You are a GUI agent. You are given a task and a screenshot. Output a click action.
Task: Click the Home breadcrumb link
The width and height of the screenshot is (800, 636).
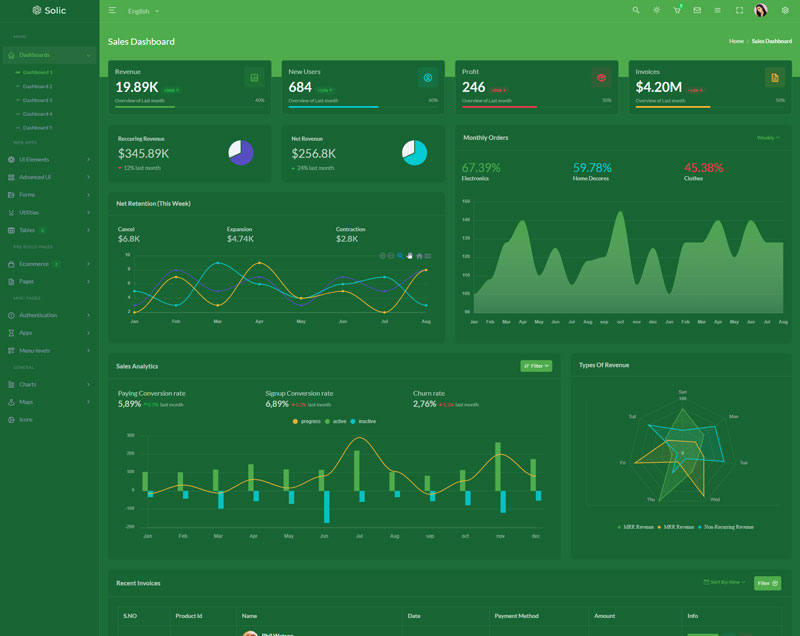tap(736, 41)
